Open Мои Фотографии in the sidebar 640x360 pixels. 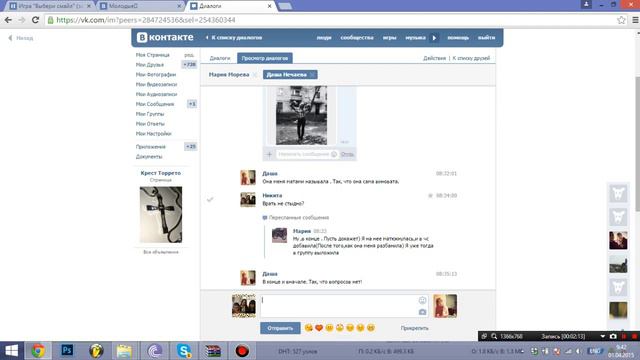[x=156, y=75]
